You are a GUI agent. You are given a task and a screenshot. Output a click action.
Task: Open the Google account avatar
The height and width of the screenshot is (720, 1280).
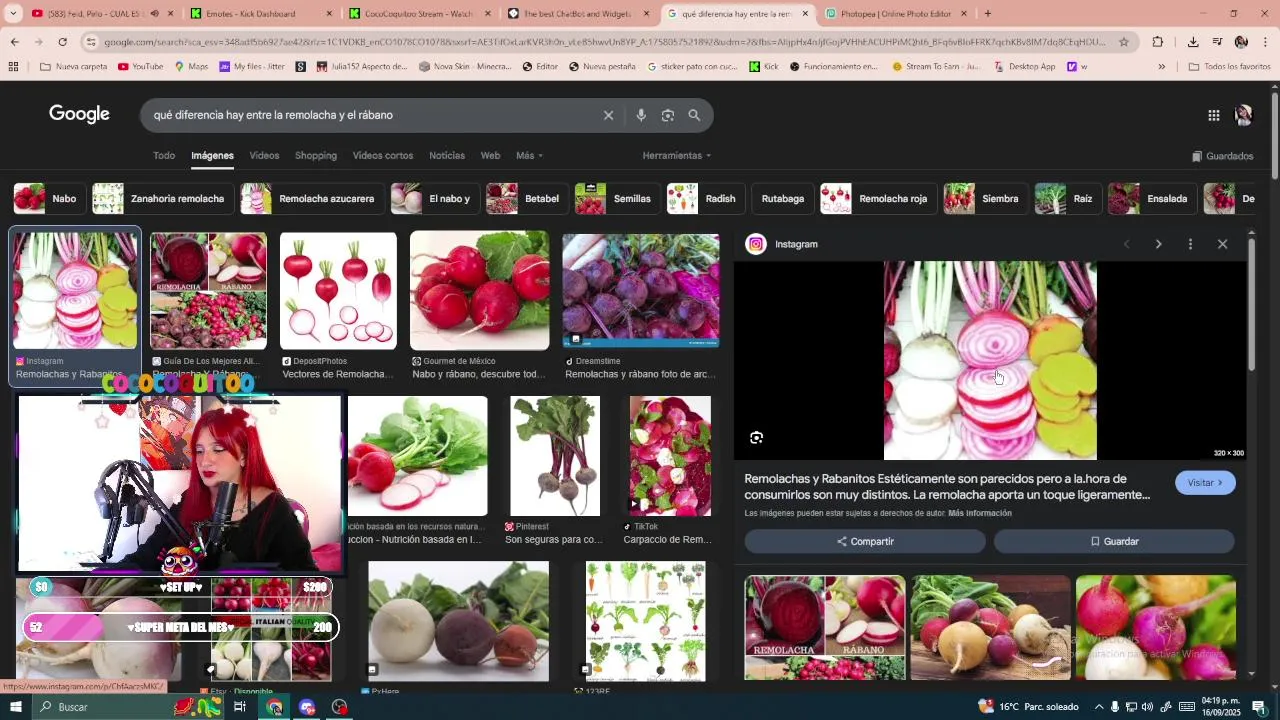tap(1243, 115)
